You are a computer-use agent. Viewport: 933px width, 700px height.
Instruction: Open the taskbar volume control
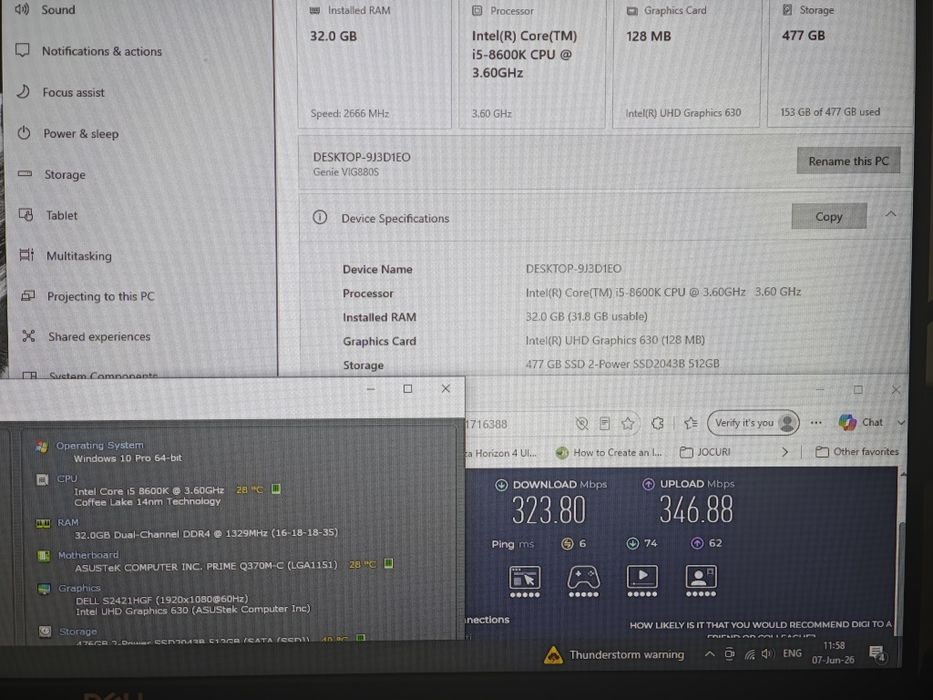pos(768,654)
